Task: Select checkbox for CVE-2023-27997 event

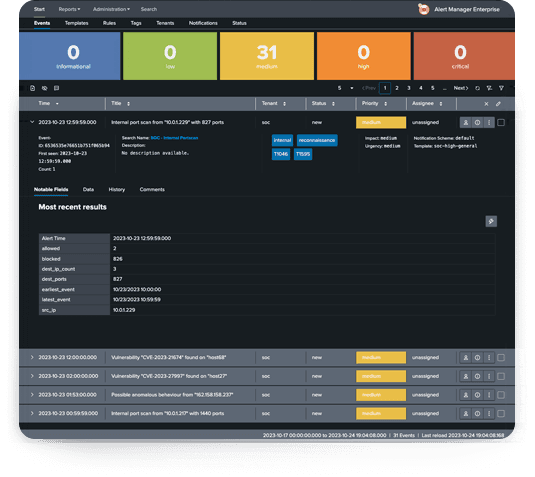Action: pos(501,376)
